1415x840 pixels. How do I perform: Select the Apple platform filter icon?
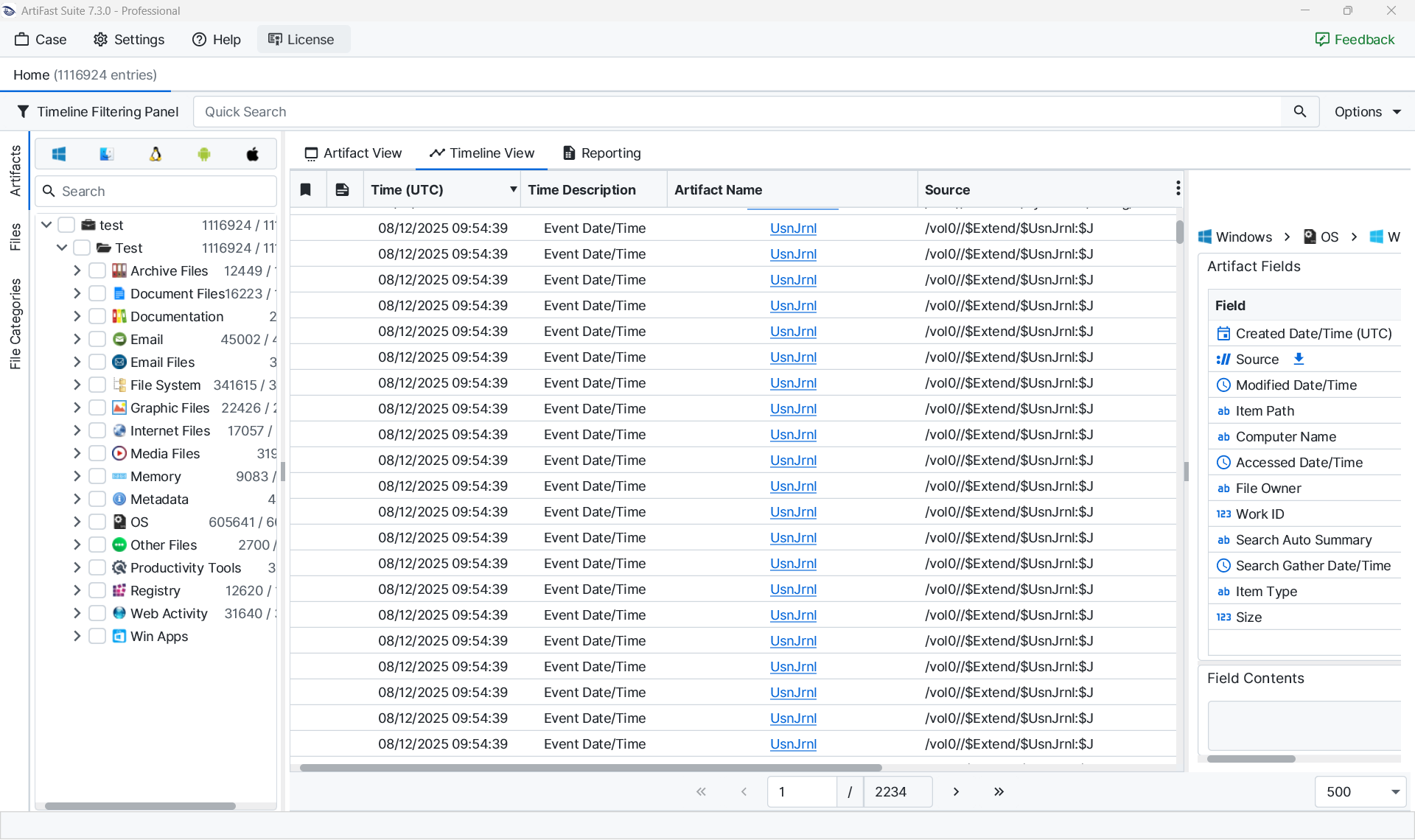click(x=253, y=154)
